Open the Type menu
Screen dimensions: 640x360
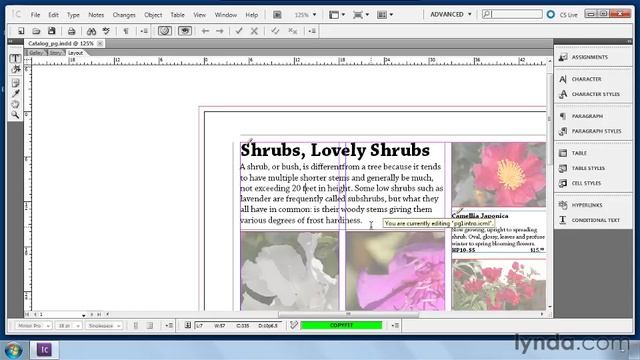coord(73,15)
